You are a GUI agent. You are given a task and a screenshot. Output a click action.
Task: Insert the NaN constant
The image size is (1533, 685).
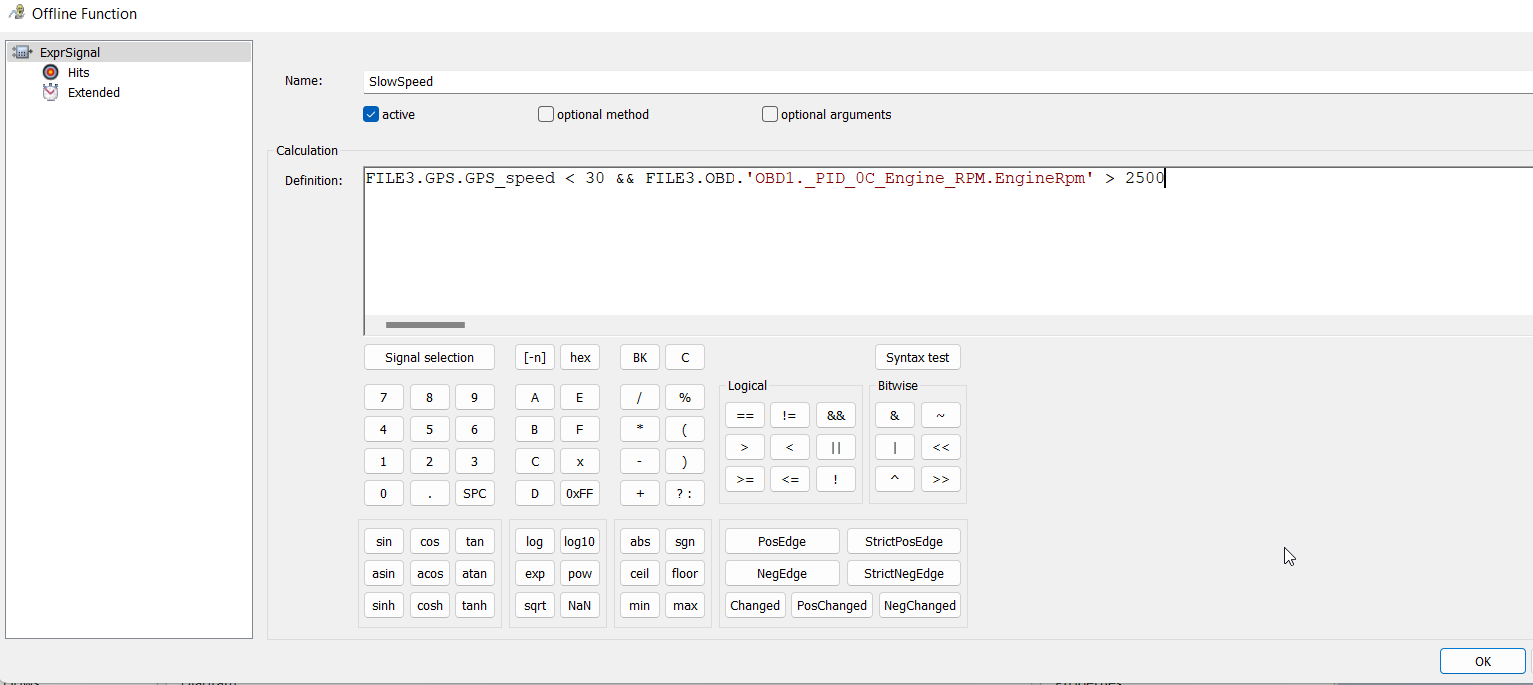click(580, 605)
